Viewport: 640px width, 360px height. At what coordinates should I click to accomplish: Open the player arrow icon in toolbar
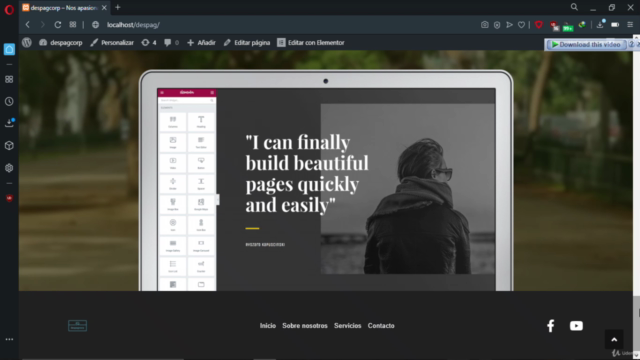pyautogui.click(x=509, y=25)
